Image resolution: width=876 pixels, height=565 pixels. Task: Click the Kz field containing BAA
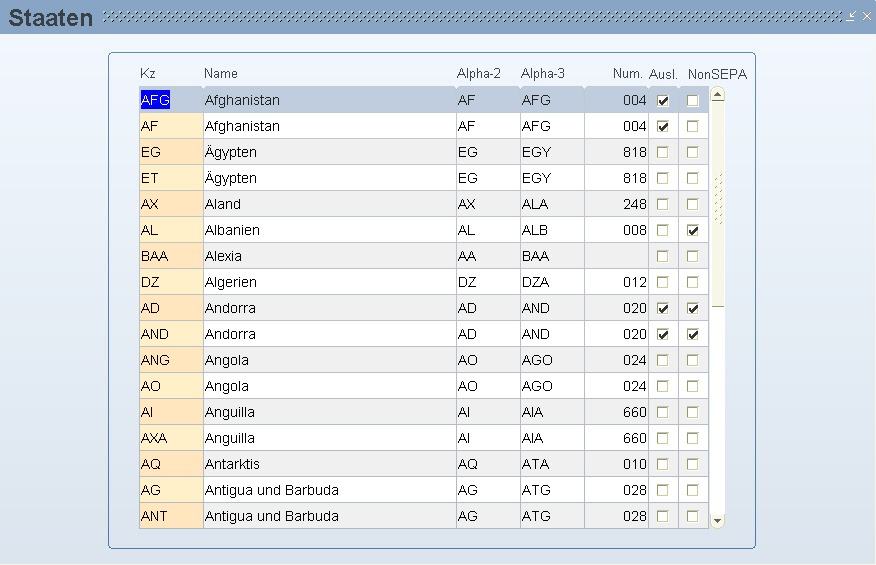pos(170,256)
